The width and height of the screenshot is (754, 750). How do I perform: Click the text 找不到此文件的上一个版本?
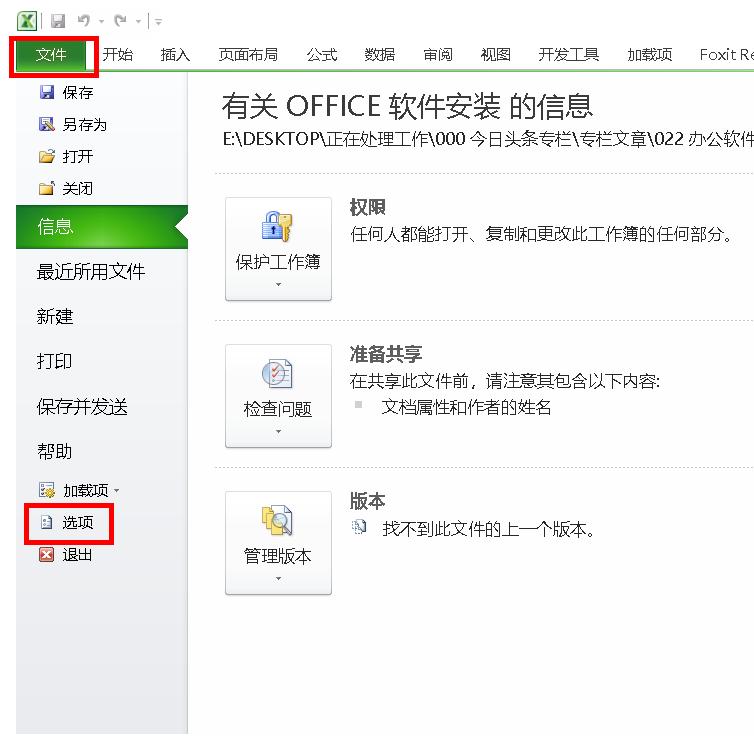click(x=489, y=529)
